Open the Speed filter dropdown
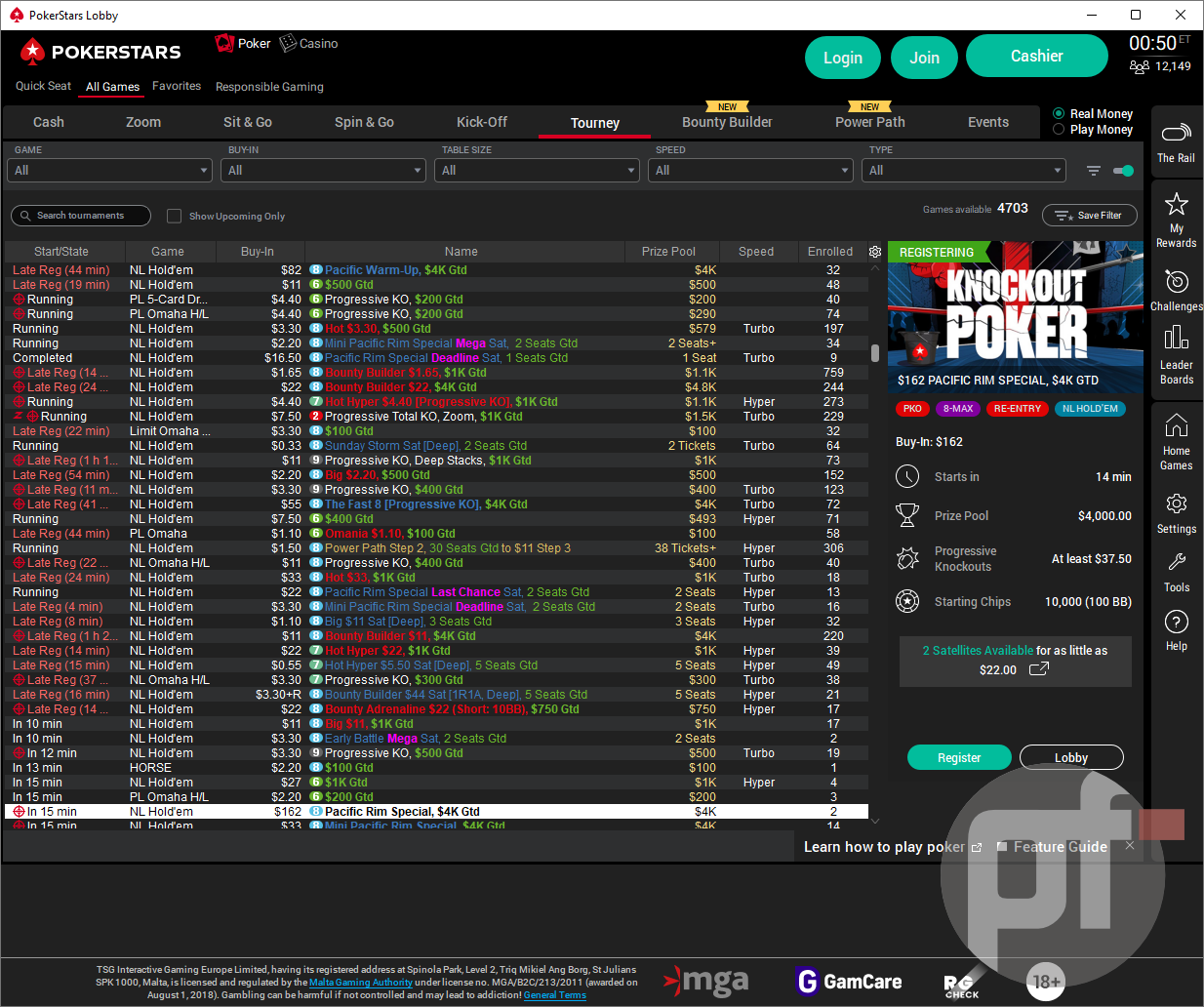The width and height of the screenshot is (1204, 1007). point(750,170)
